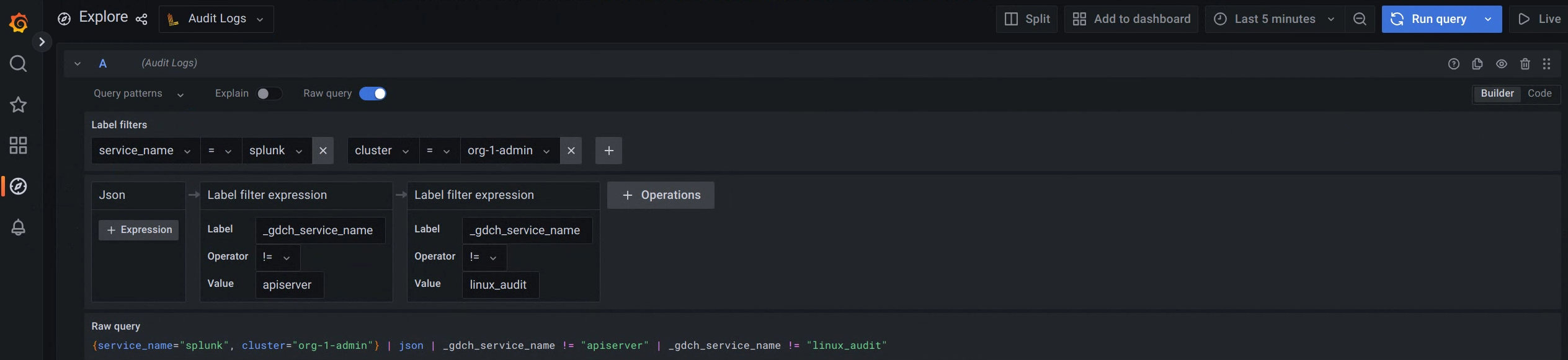Hide query A using eye icon

click(x=1502, y=64)
